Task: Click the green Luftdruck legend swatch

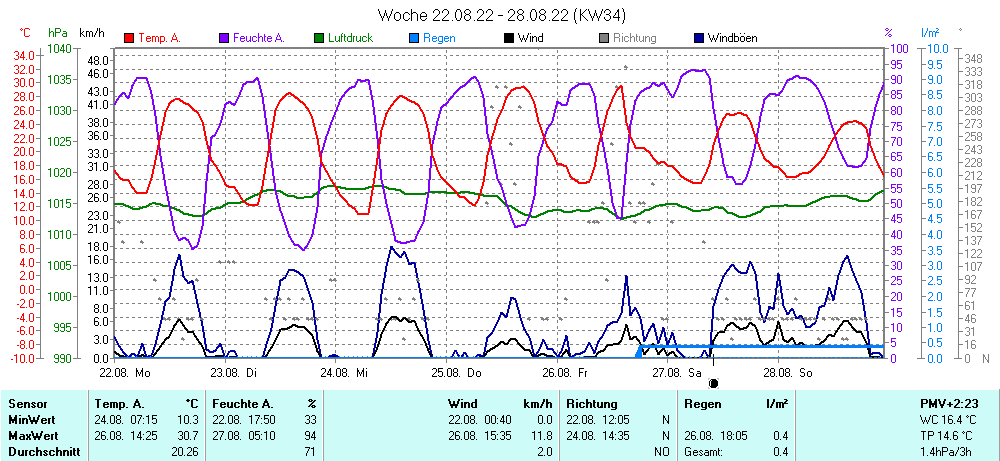Action: pos(320,39)
